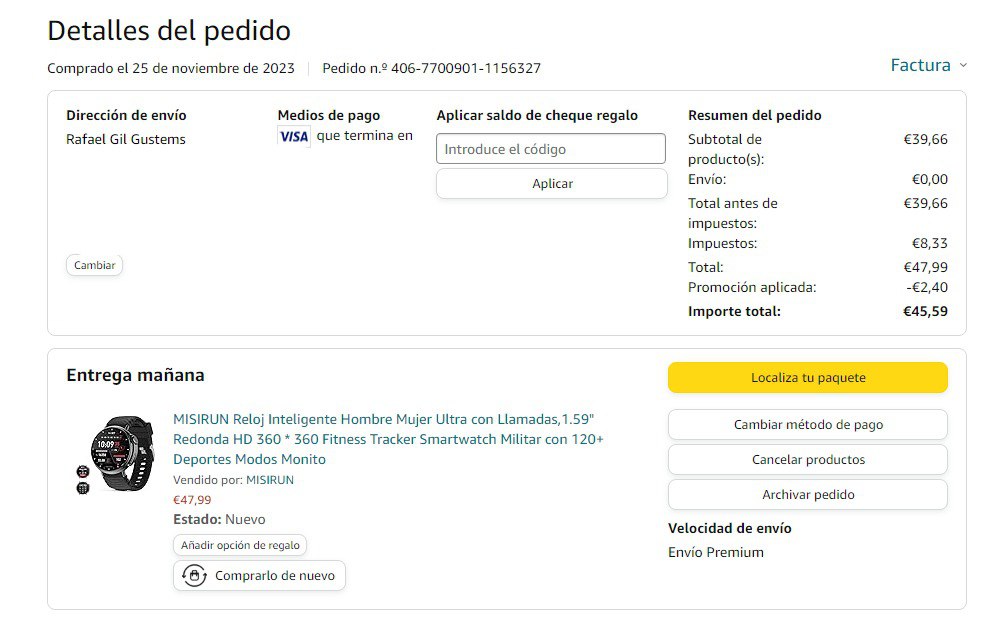Viewport: 991px width, 625px height.
Task: Click Comprarlo de nuevo button
Action: point(259,576)
